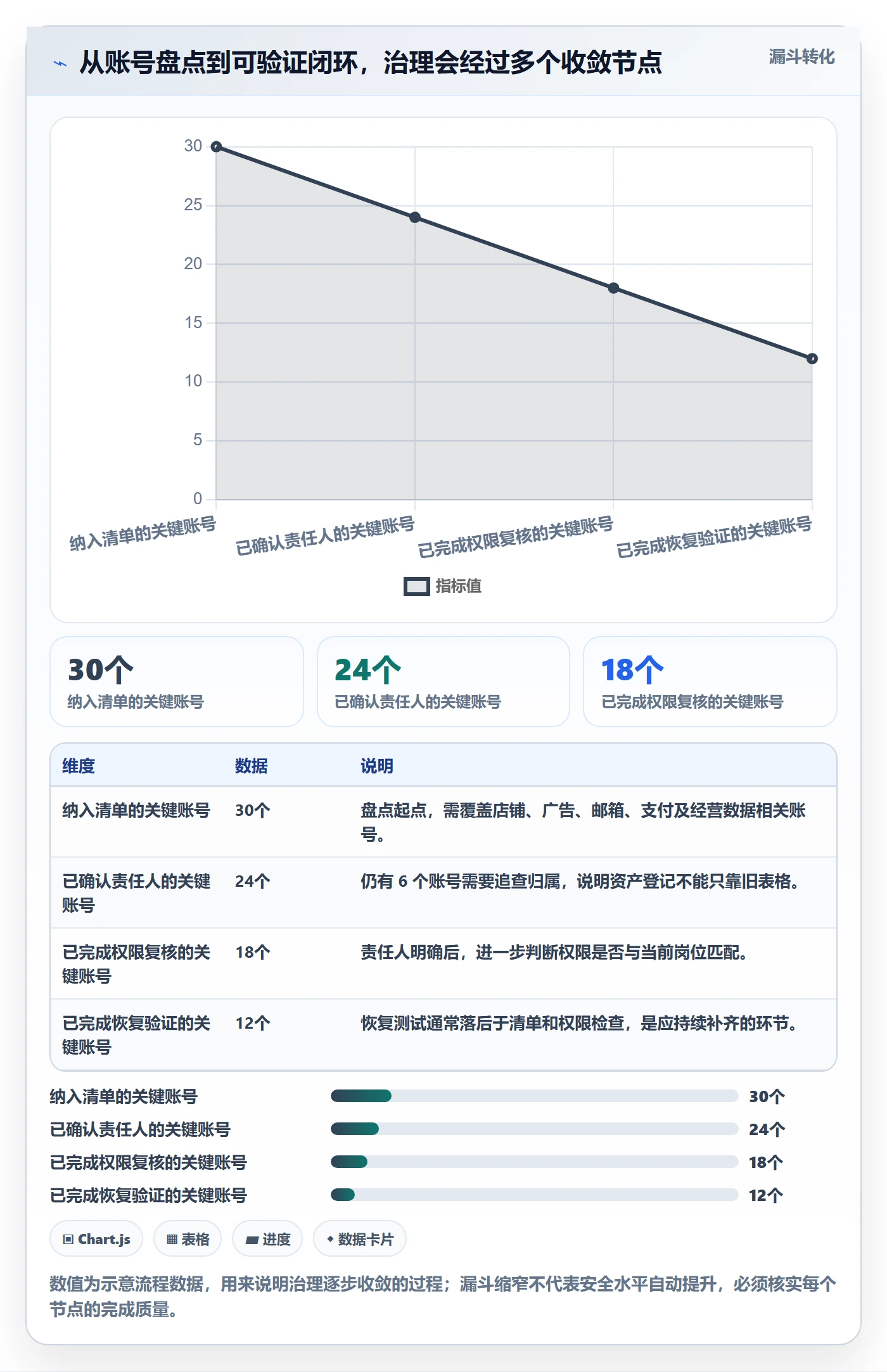Screen dimensions: 887x1372
Task: Click the 漏斗转化 label in header
Action: 801,57
